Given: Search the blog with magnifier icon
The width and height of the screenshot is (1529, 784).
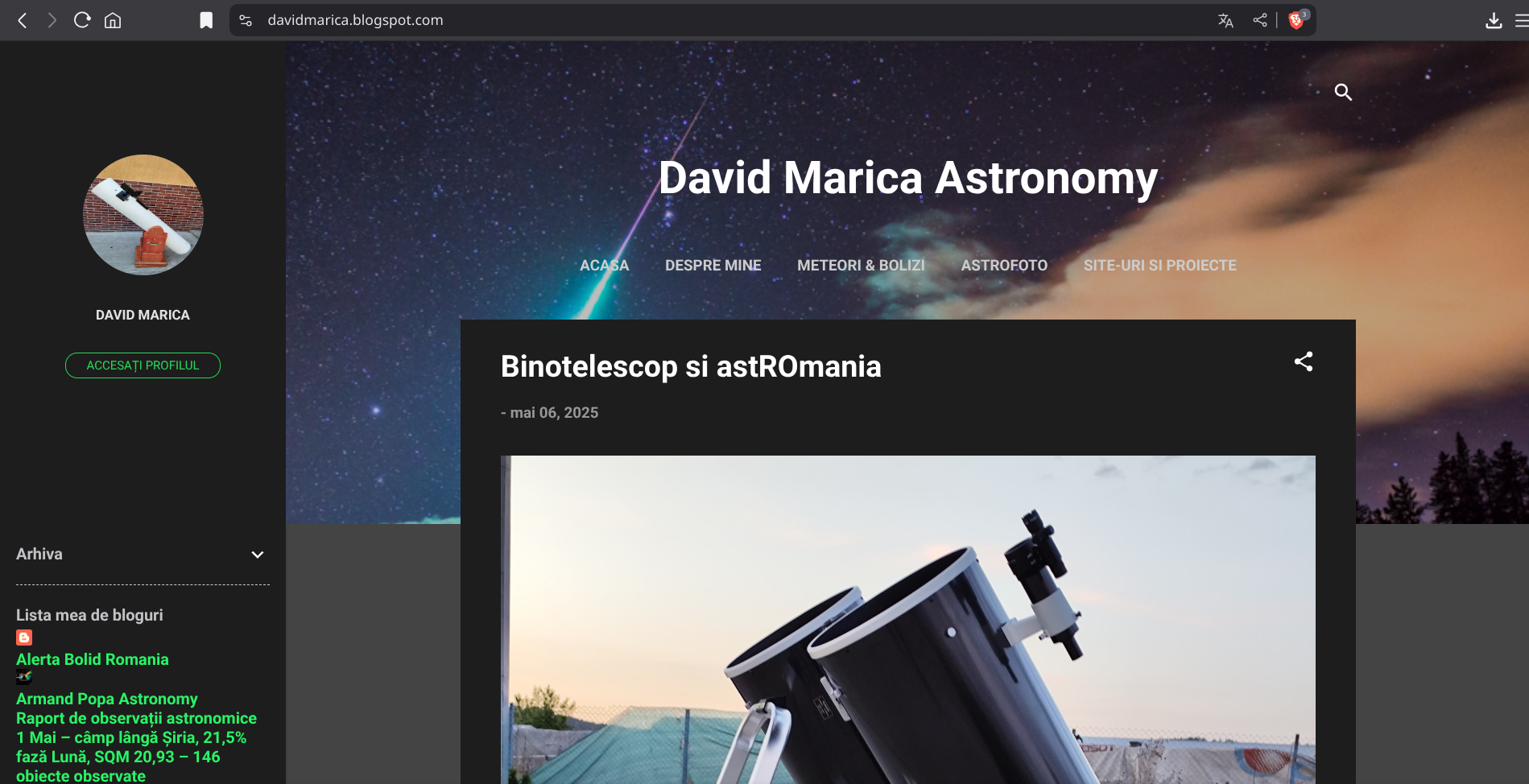Looking at the screenshot, I should (1343, 92).
